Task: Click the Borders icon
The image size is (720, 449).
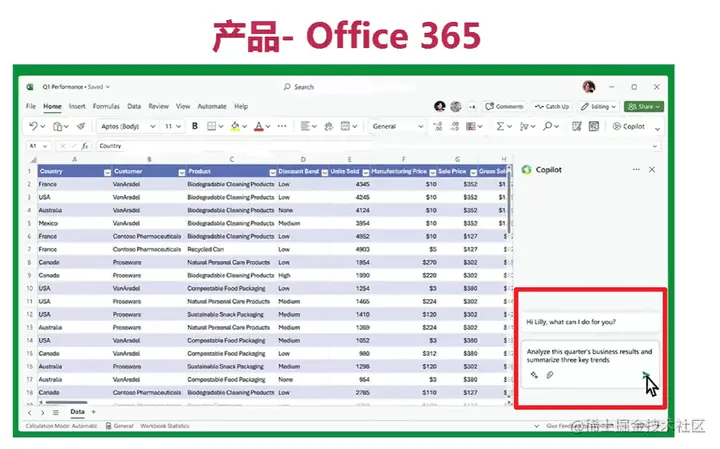Action: (x=211, y=126)
